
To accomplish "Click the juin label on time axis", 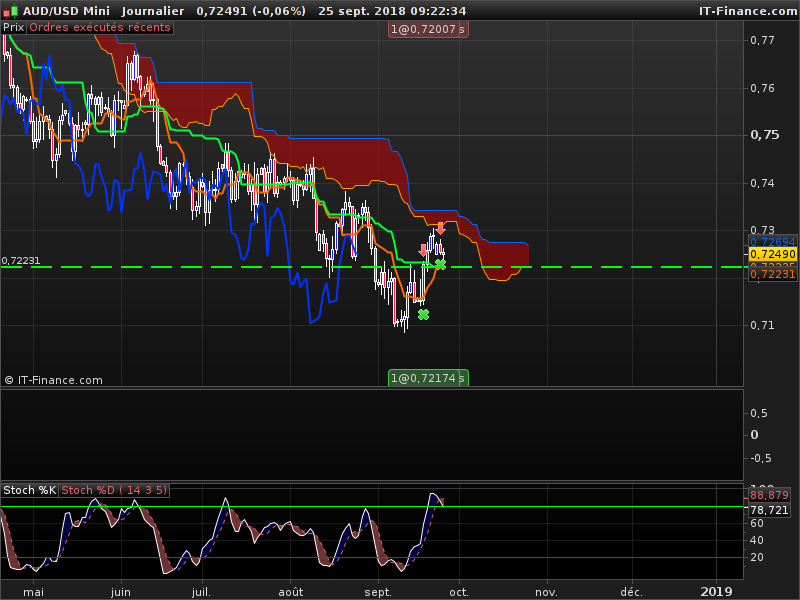I will point(121,592).
